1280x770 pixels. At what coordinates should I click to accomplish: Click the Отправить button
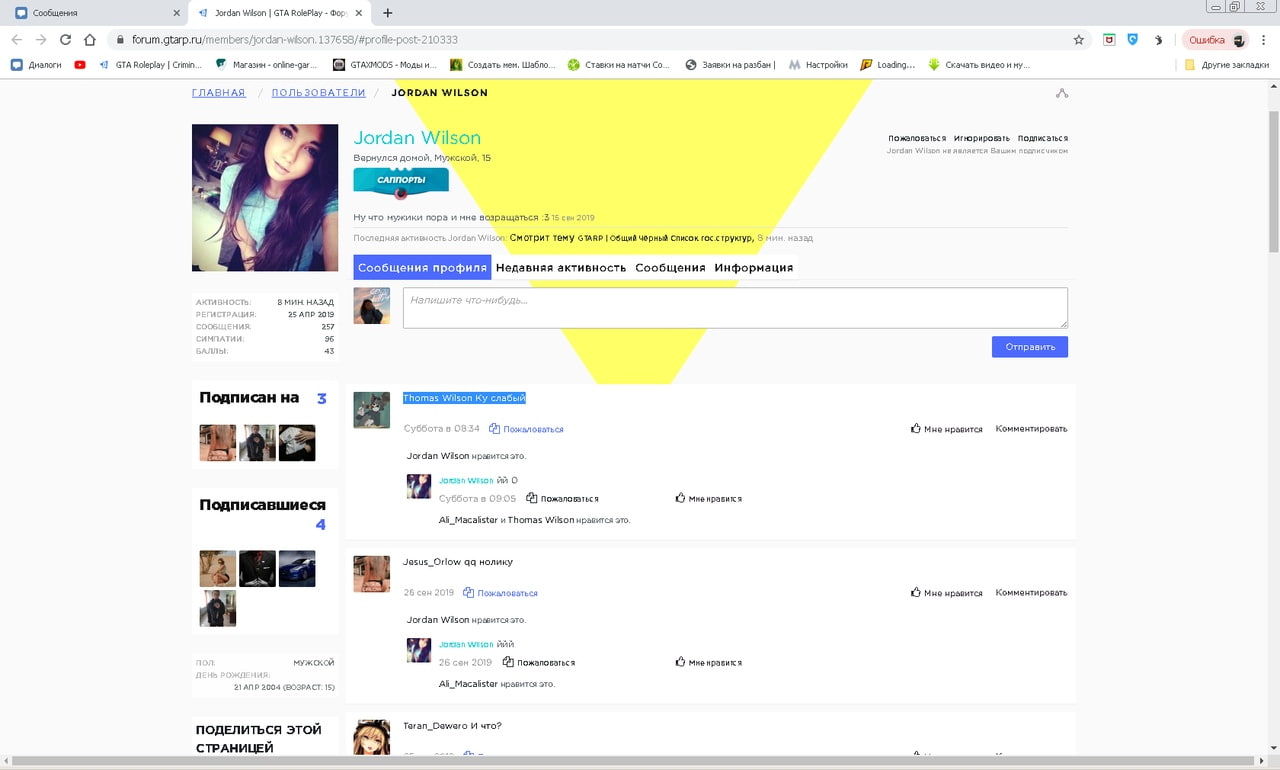tap(1030, 347)
